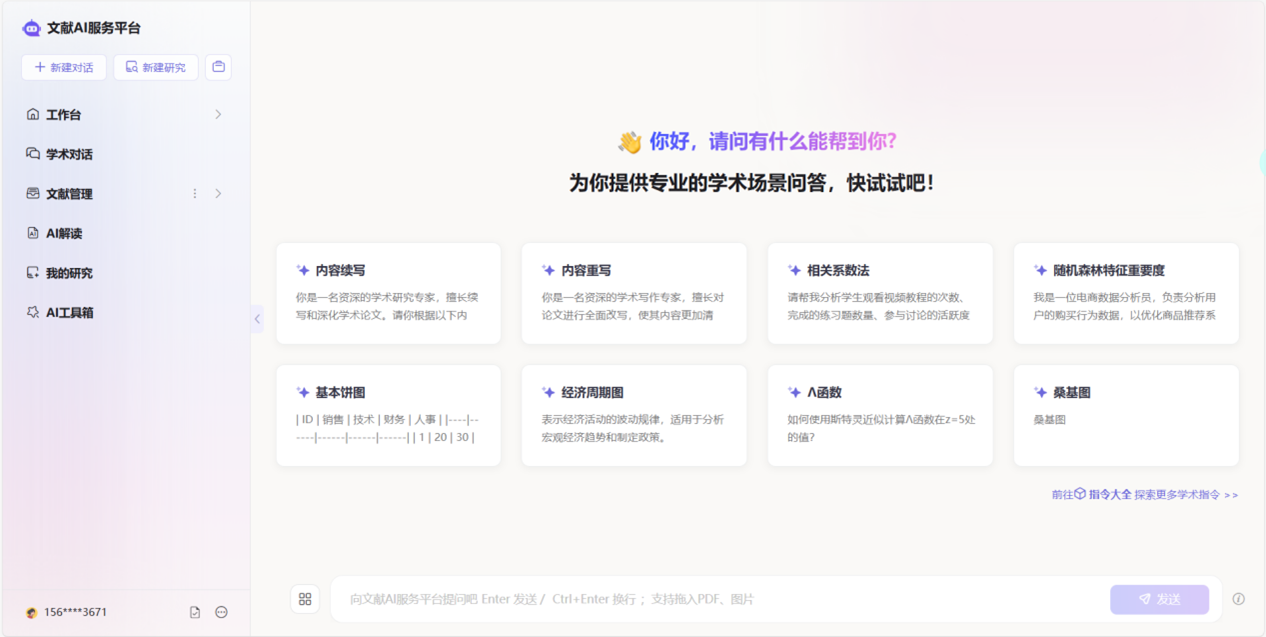Image resolution: width=1266 pixels, height=637 pixels.
Task: Click the document icon beside account number
Action: 195,612
